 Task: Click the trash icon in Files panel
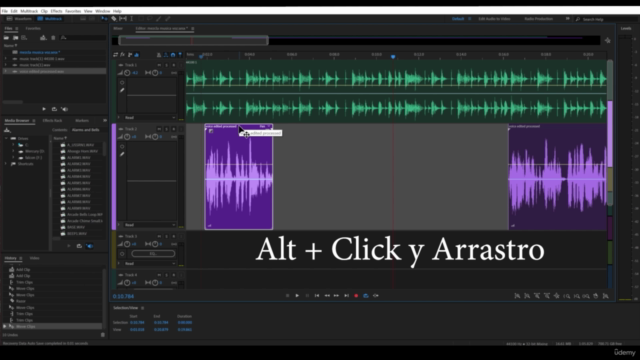coord(53,38)
